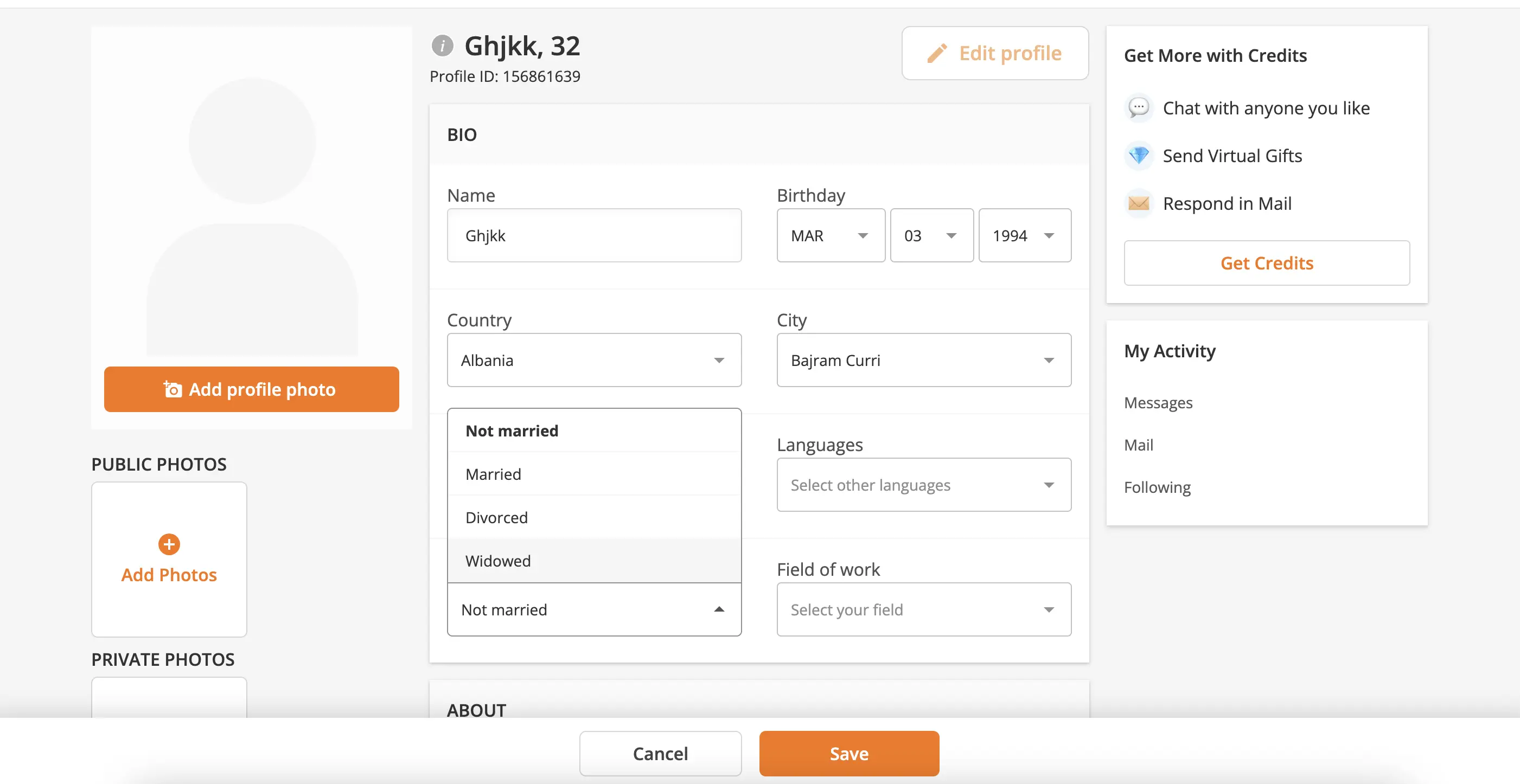Open the Messages activity link
Image resolution: width=1520 pixels, height=784 pixels.
coord(1158,403)
